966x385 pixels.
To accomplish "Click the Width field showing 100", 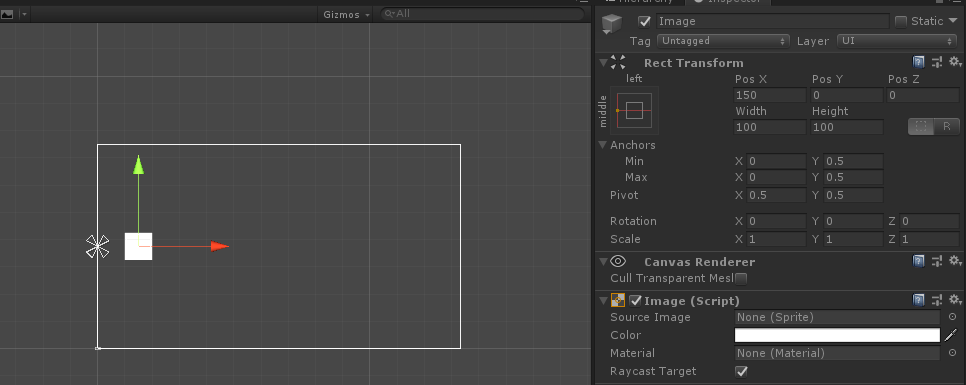I will 770,128.
